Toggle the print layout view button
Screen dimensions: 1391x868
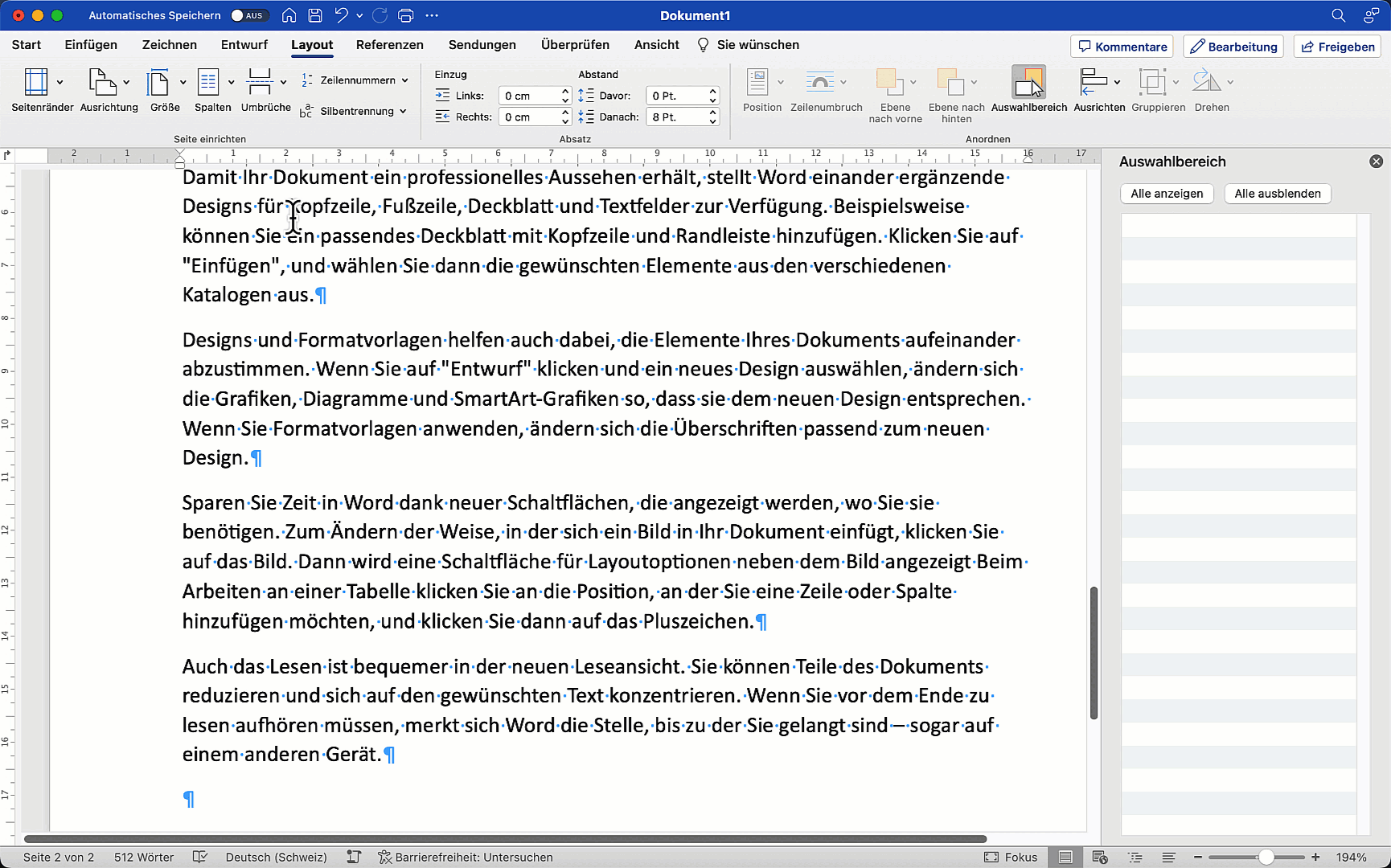(1065, 857)
